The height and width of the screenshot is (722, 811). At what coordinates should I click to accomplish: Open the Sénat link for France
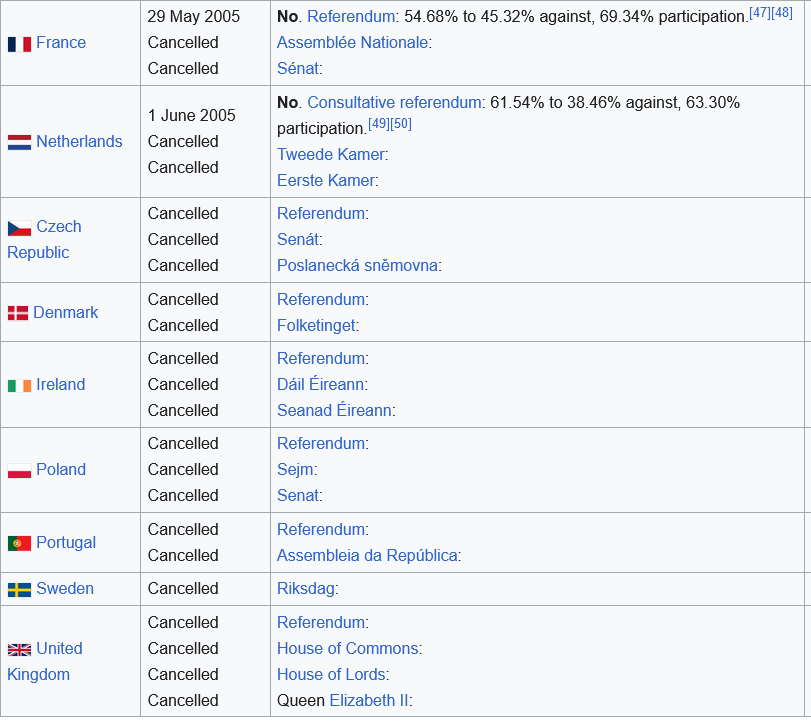[298, 68]
